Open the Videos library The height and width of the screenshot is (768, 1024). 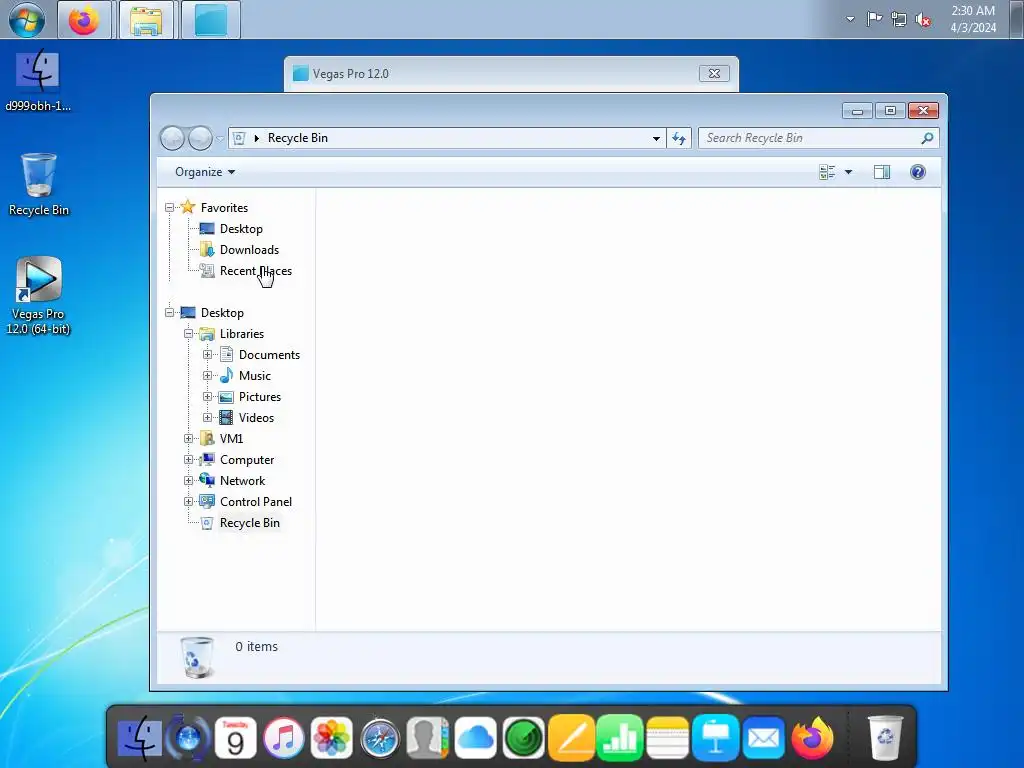(x=256, y=417)
